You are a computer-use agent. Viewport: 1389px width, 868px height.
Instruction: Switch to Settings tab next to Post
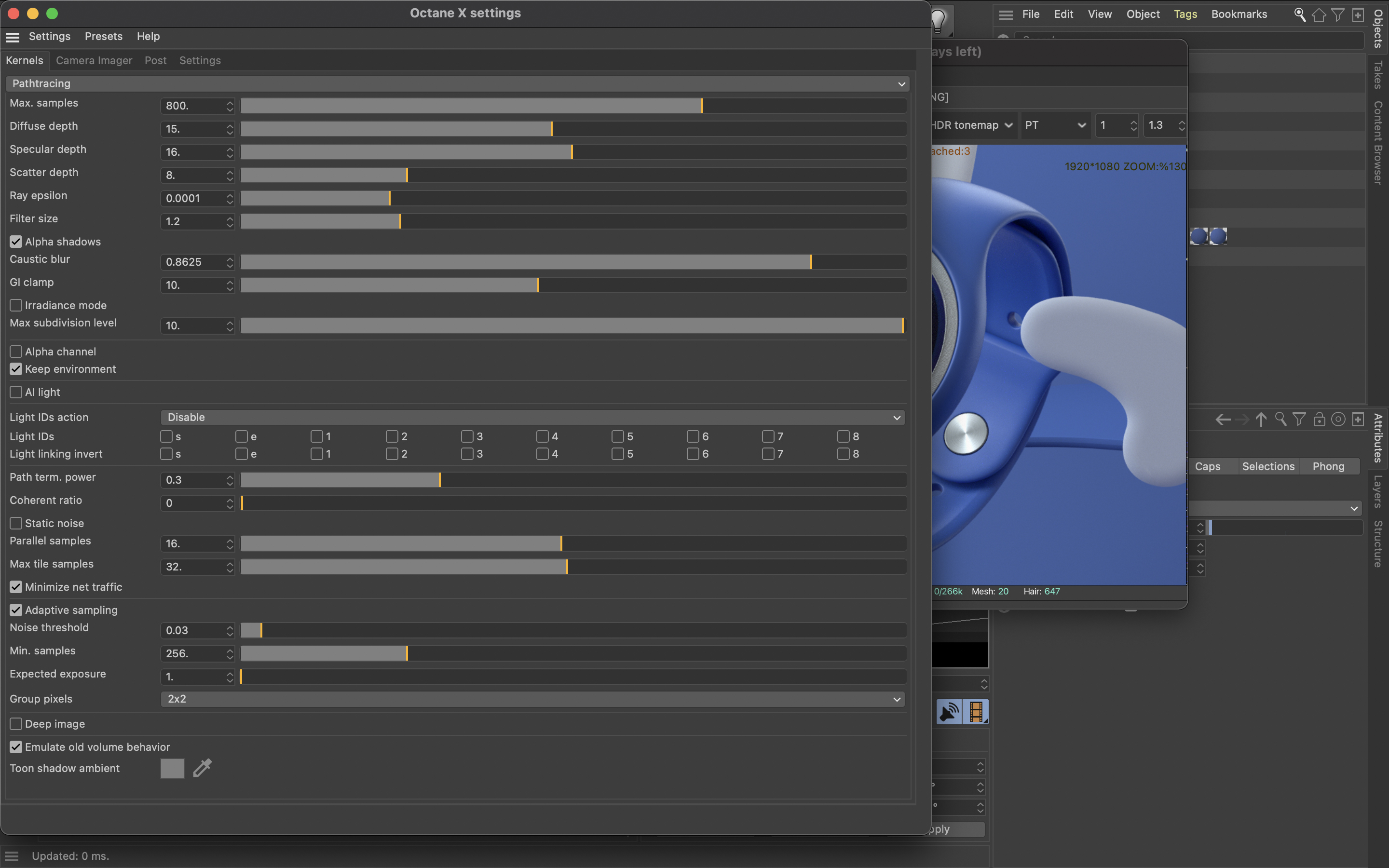pyautogui.click(x=200, y=61)
